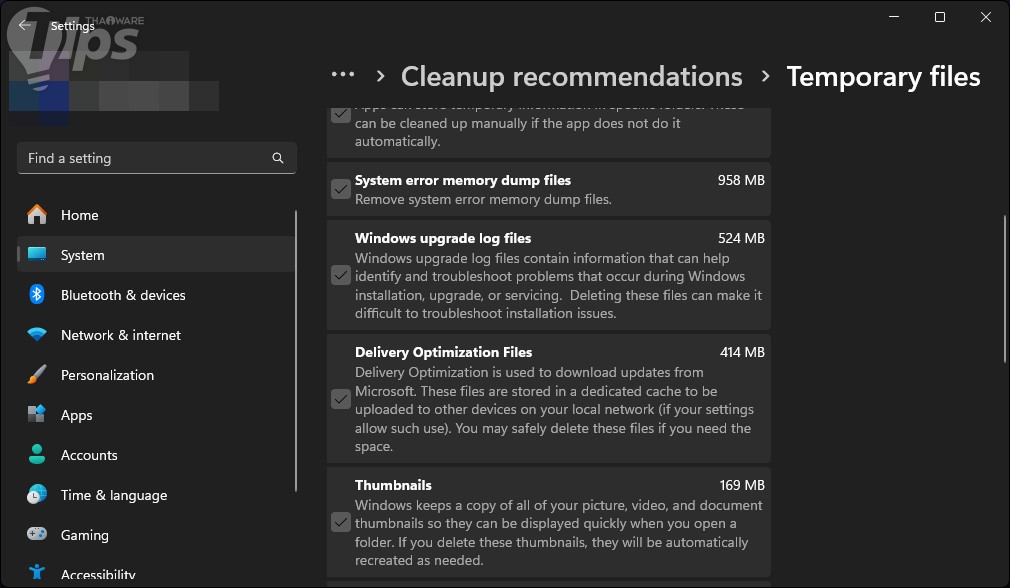
Task: Click the Personalization paintbrush icon
Action: click(x=37, y=375)
